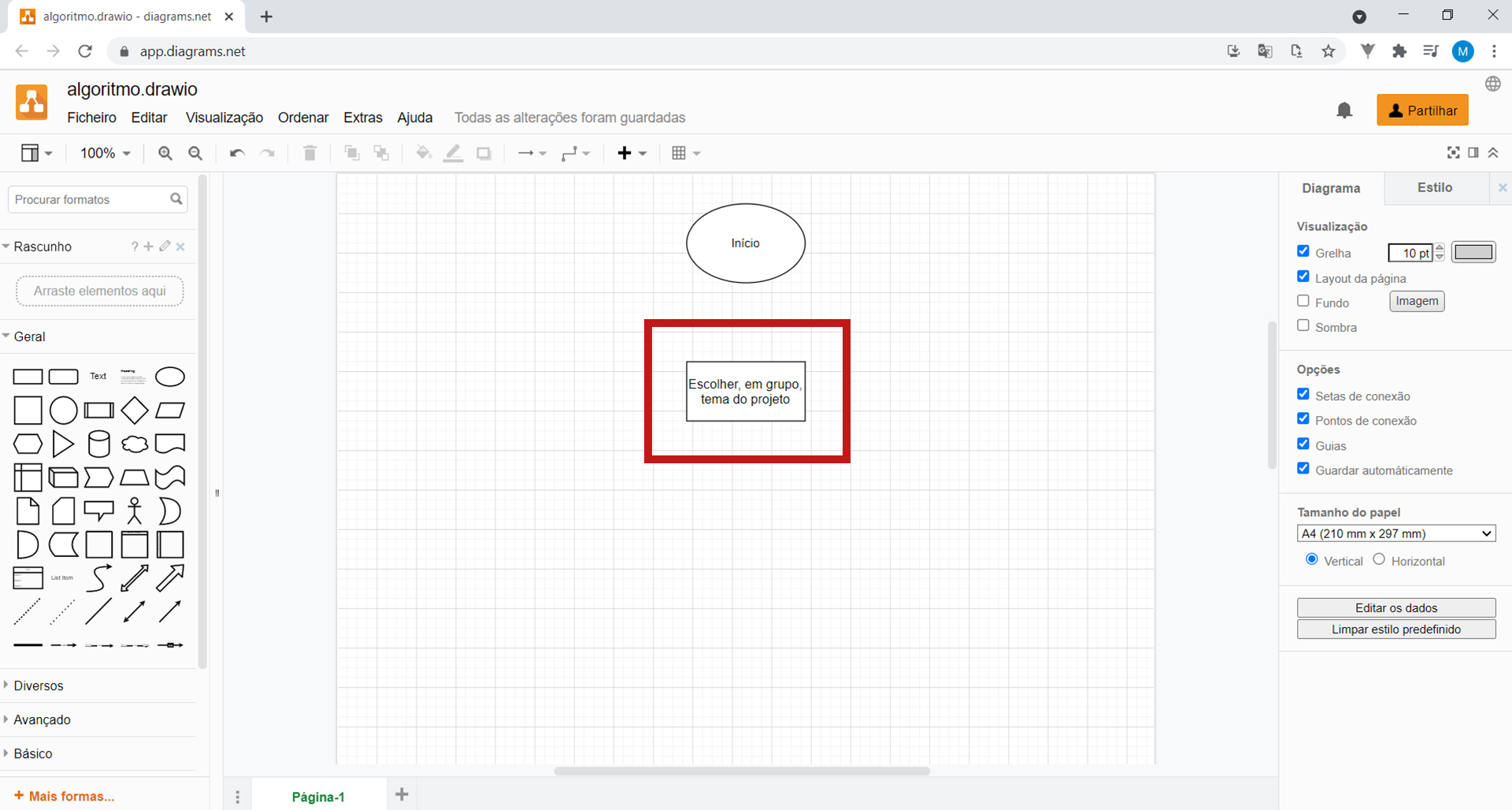Select the callout speech bubble shape

98,511
